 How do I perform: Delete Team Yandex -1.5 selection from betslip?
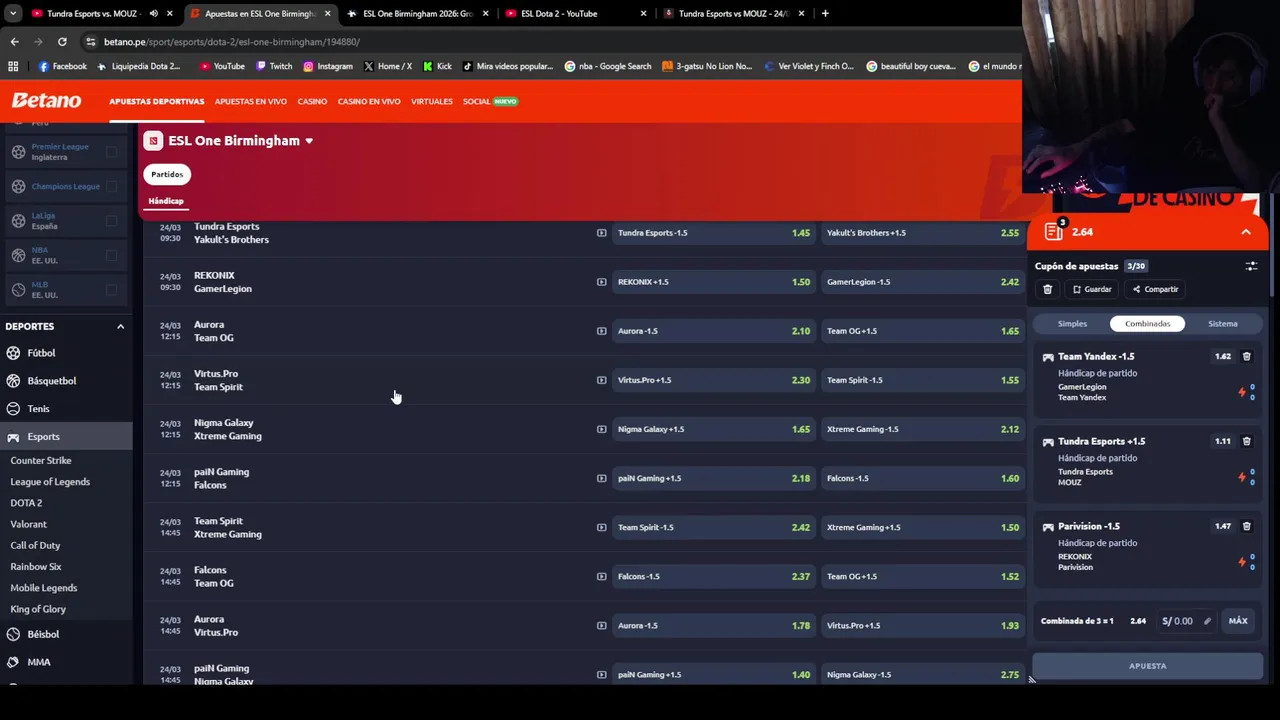[1246, 356]
